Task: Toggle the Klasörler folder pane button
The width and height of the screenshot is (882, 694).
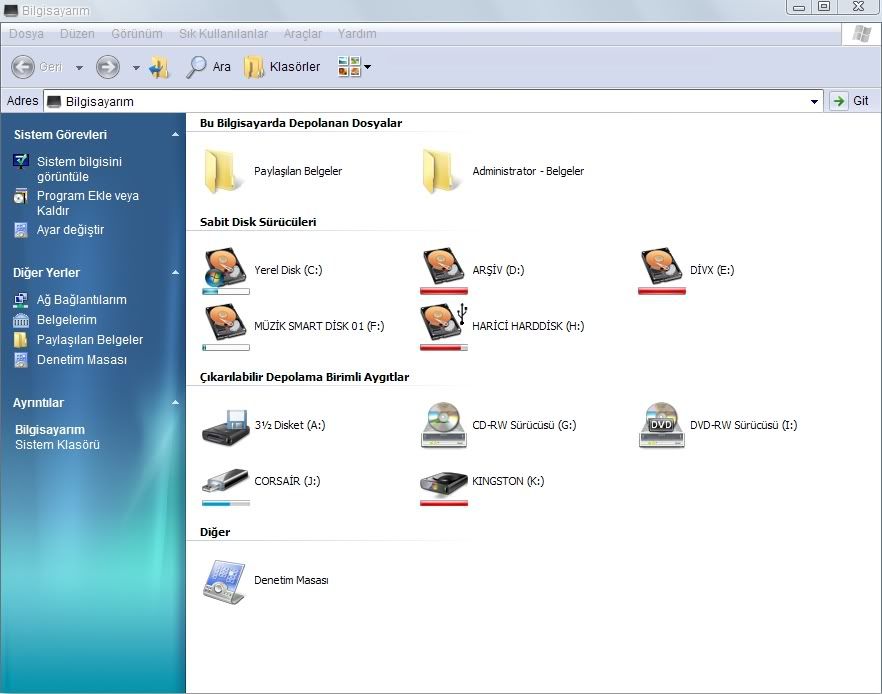Action: [283, 67]
